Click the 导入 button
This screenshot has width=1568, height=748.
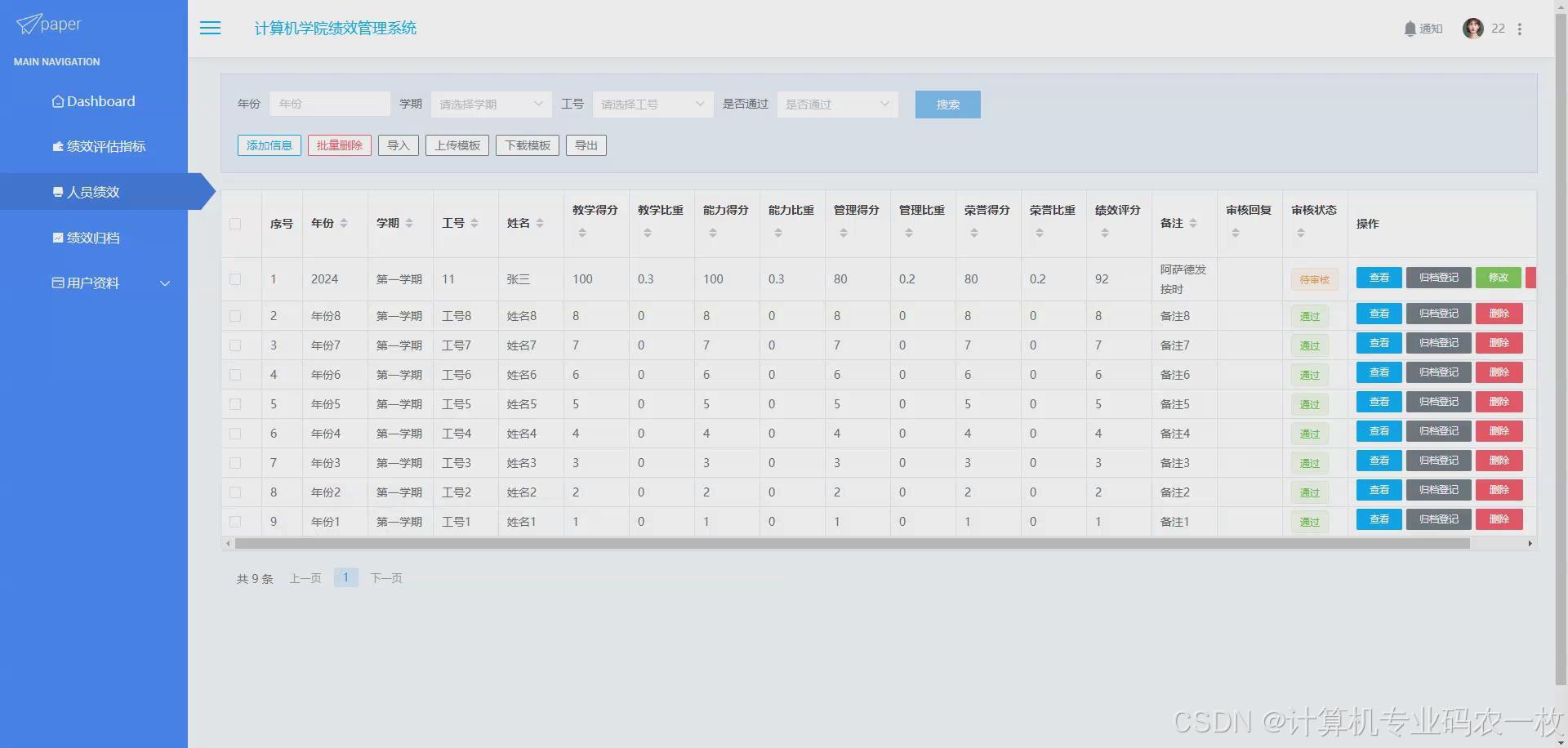click(x=399, y=145)
